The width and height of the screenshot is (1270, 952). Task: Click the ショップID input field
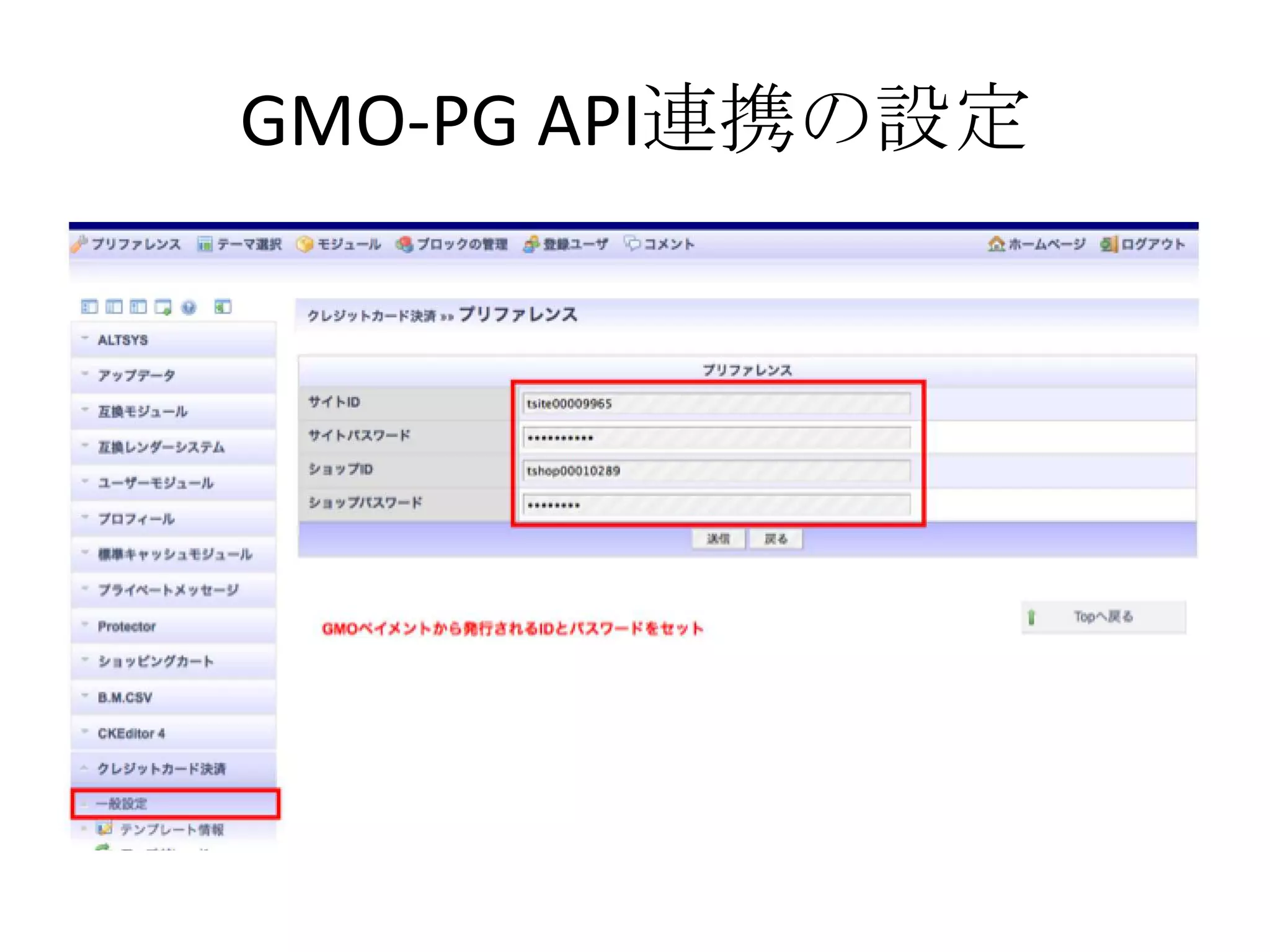tap(716, 471)
